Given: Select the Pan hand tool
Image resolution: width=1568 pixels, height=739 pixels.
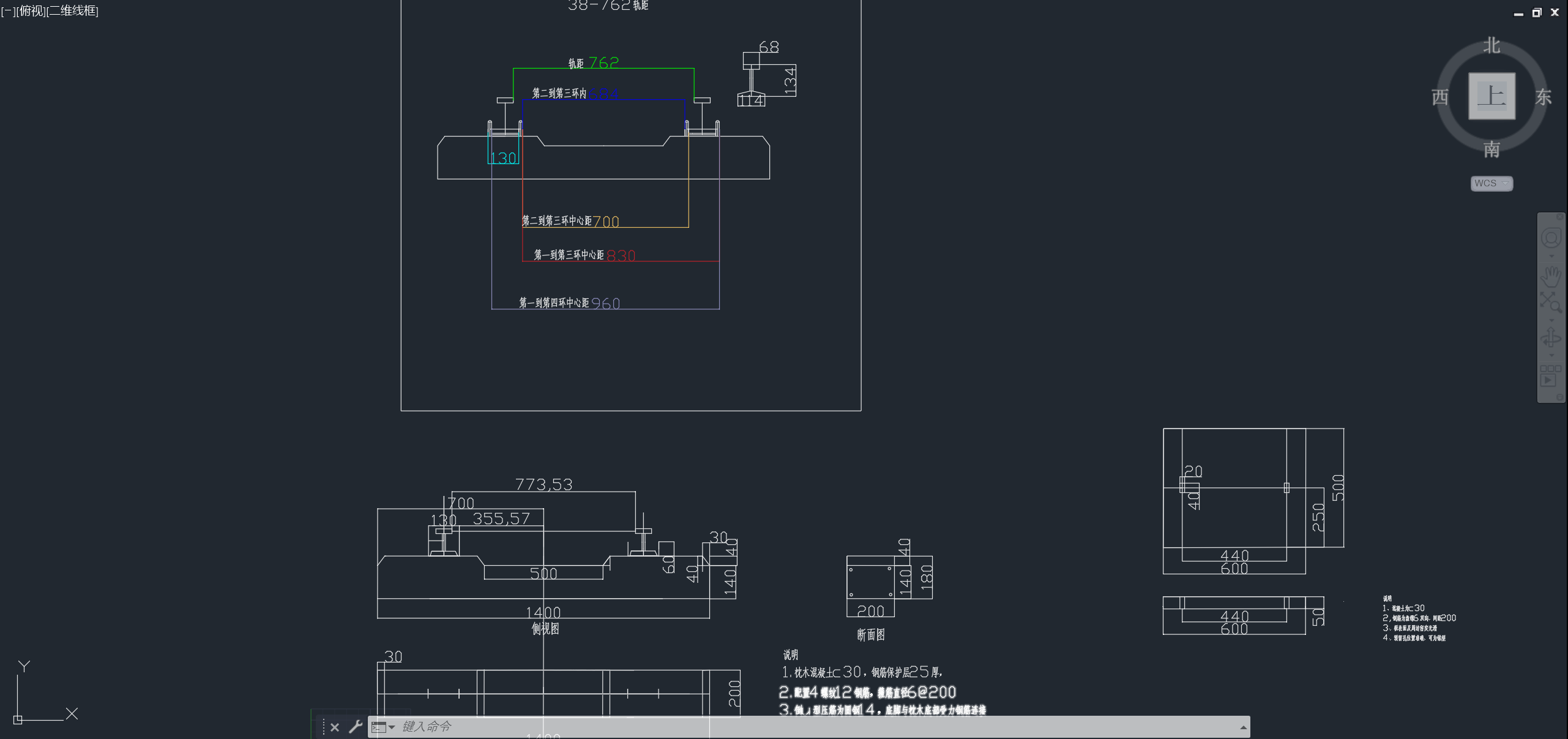Looking at the screenshot, I should click(1550, 276).
